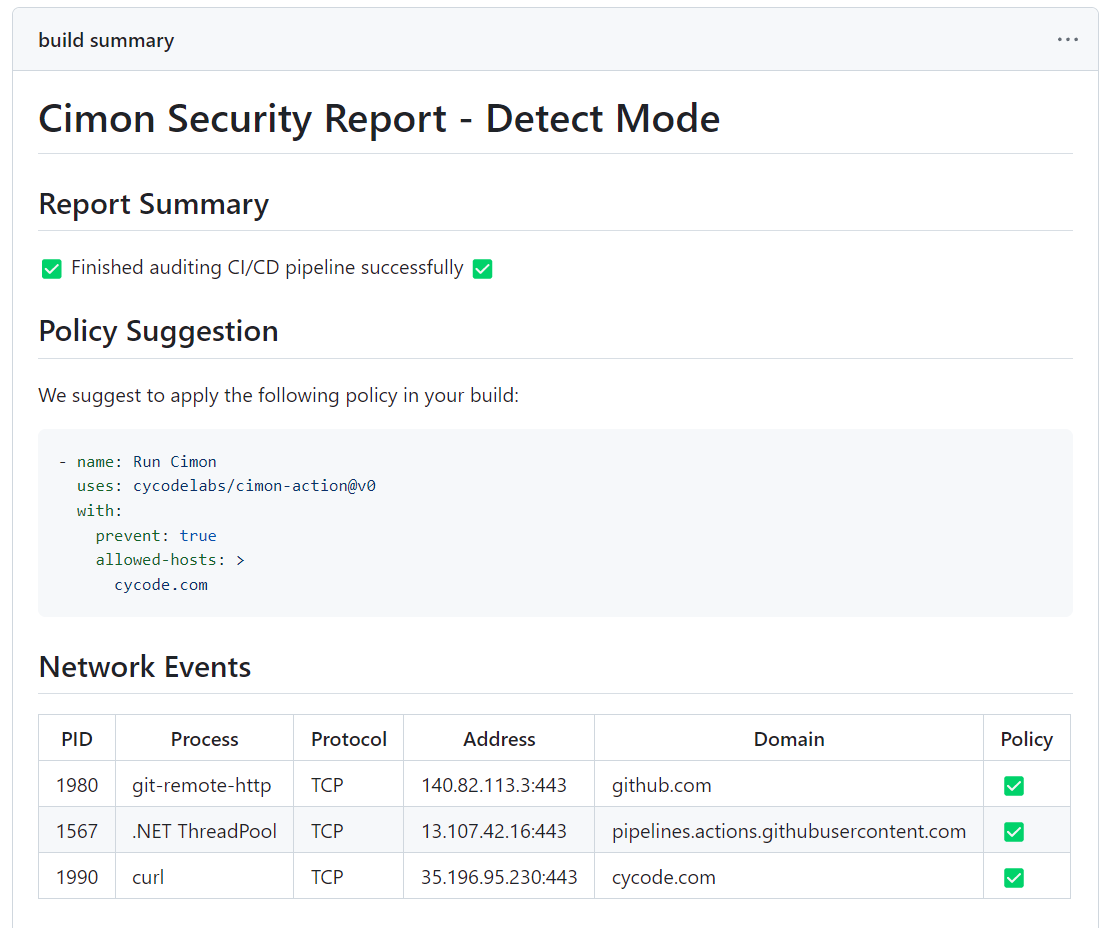Click the Process column header
Viewport: 1111px width, 928px height.
[204, 739]
